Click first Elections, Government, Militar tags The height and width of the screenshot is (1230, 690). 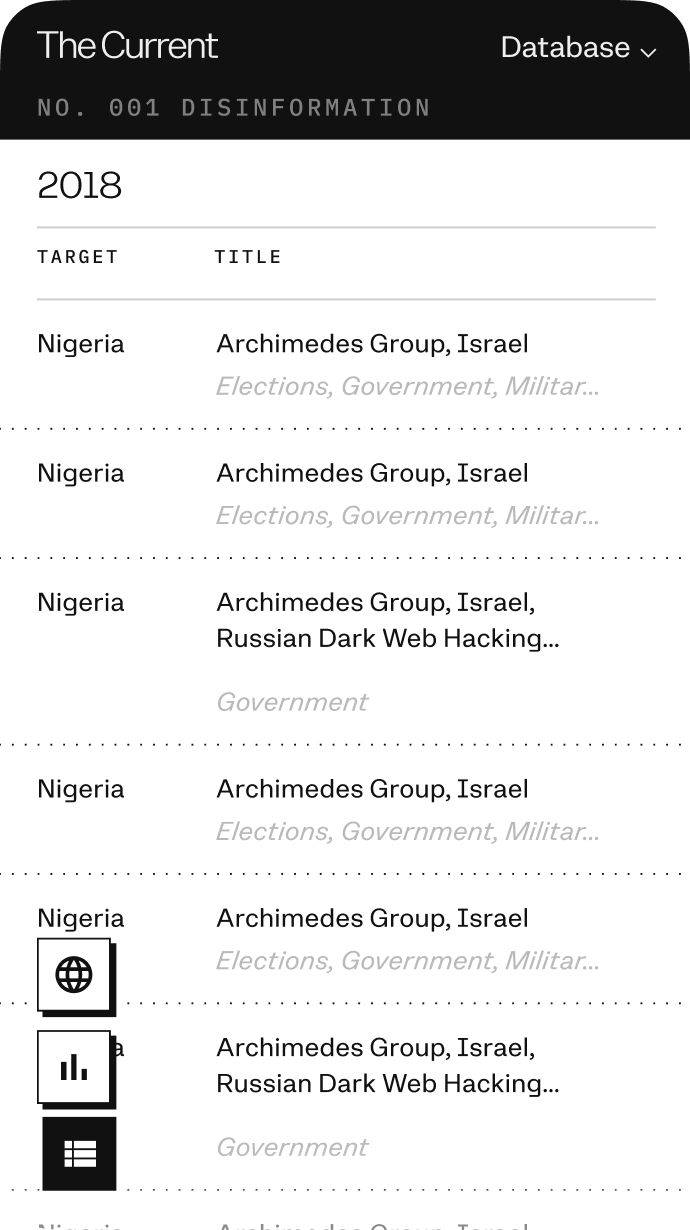pyautogui.click(x=407, y=386)
